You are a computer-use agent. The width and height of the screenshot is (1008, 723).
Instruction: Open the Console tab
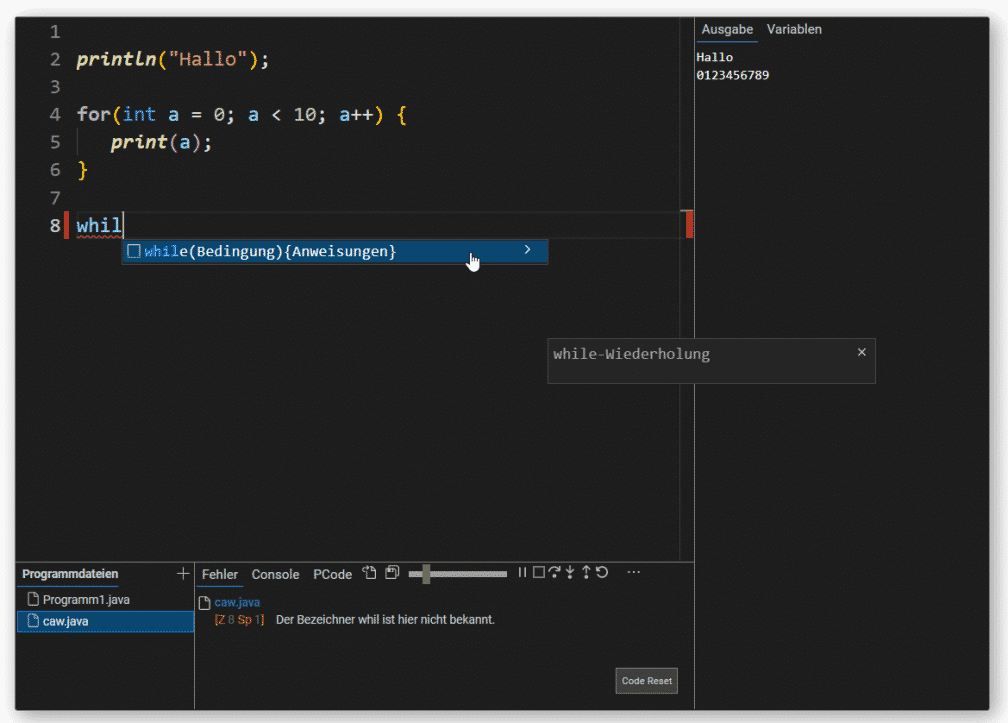pyautogui.click(x=275, y=575)
